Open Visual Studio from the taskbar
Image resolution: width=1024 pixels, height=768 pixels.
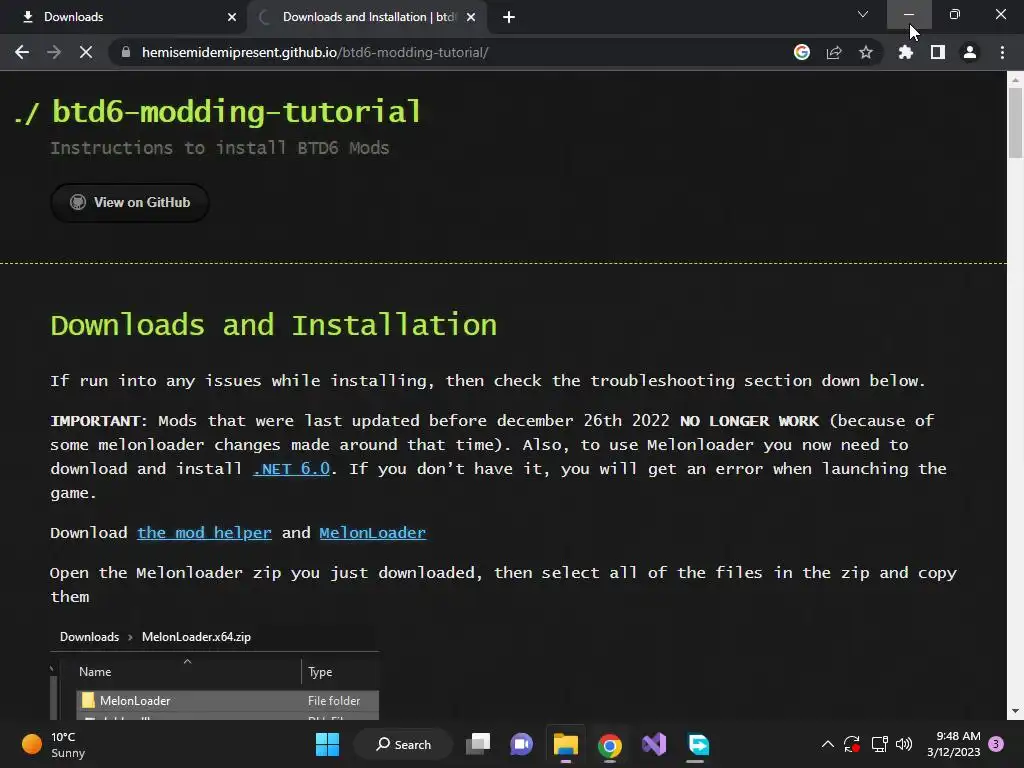654,744
